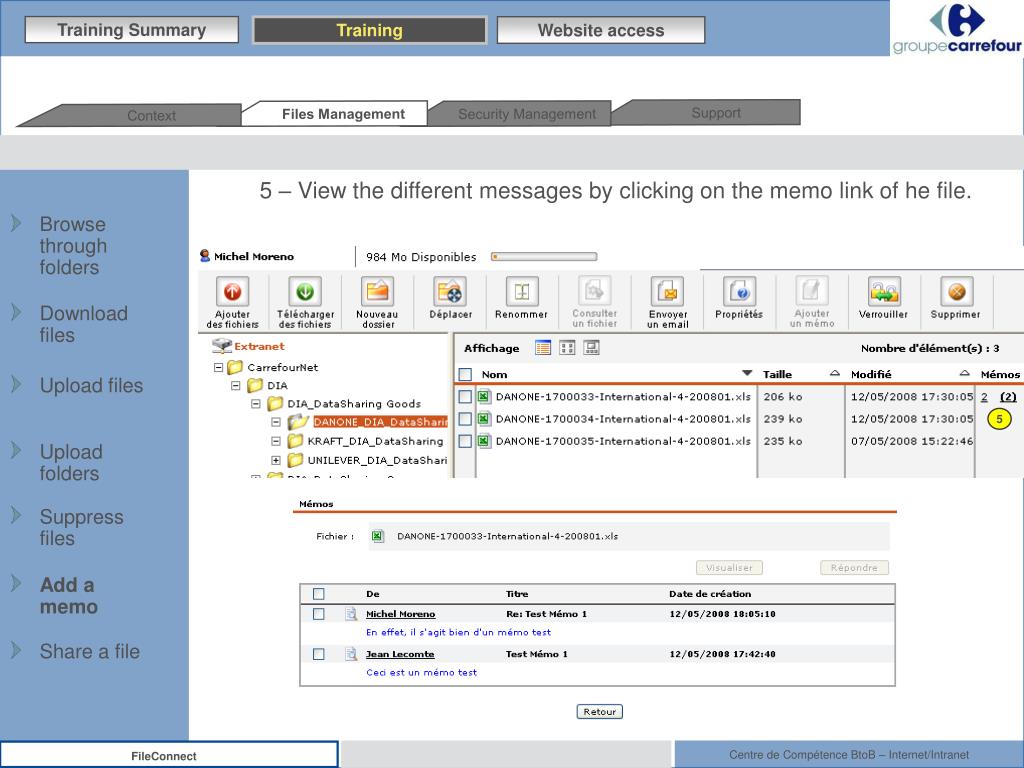Click the KRAFT_DIA_DataSharing folder icon

[x=296, y=441]
